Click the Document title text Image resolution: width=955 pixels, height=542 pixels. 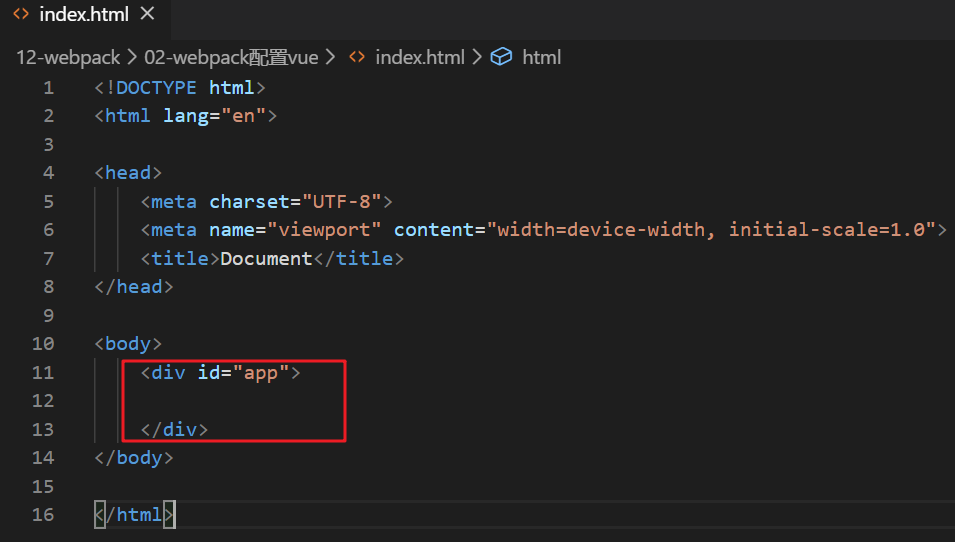266,259
